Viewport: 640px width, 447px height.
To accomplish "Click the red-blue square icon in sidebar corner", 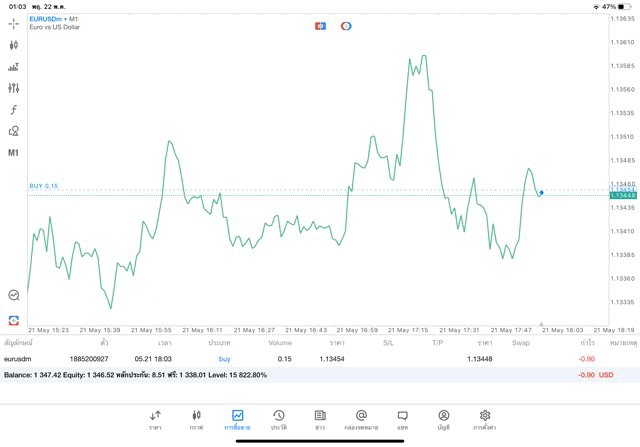I will [14, 320].
